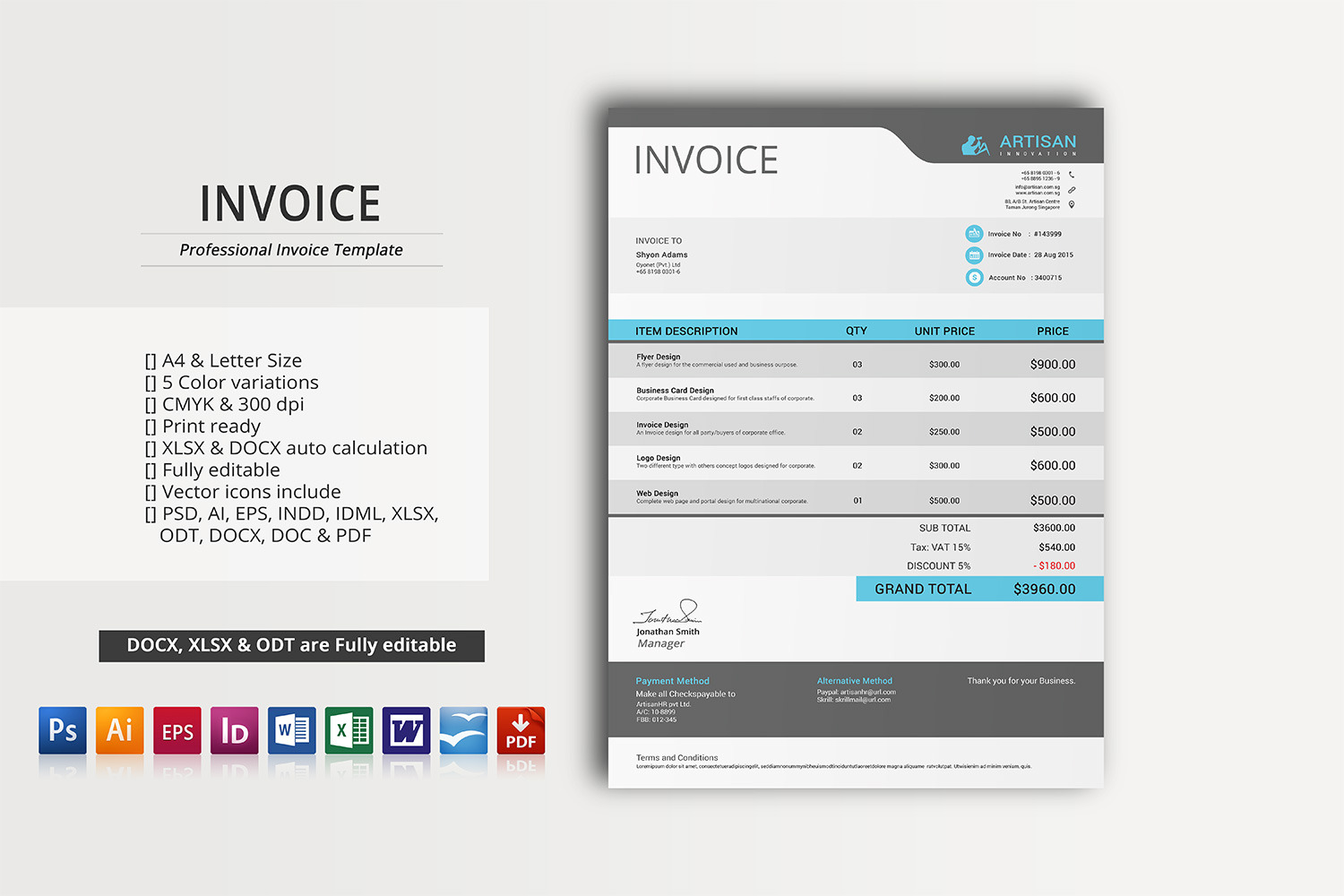The width and height of the screenshot is (1344, 896).
Task: Click the 'ITEM DESCRIPTION' column header
Action: [686, 332]
